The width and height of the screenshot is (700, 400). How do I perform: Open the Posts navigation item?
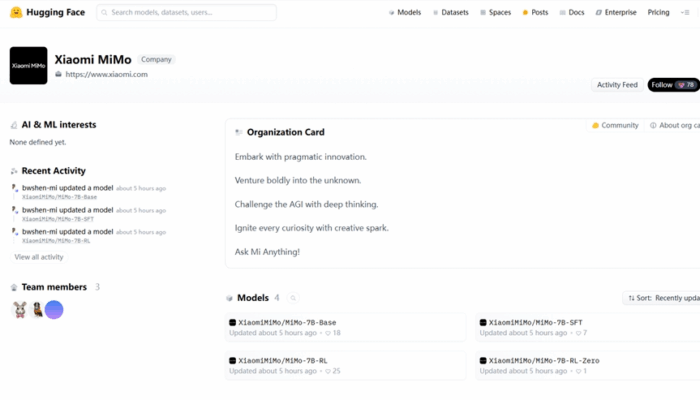pyautogui.click(x=535, y=12)
